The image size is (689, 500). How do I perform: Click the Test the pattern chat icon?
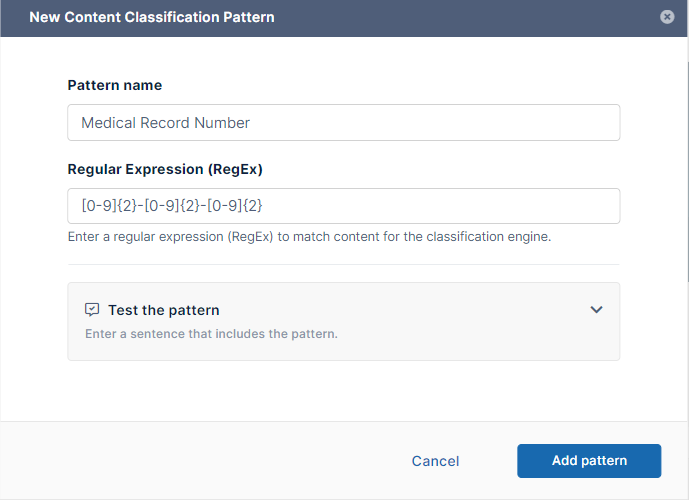coord(92,310)
